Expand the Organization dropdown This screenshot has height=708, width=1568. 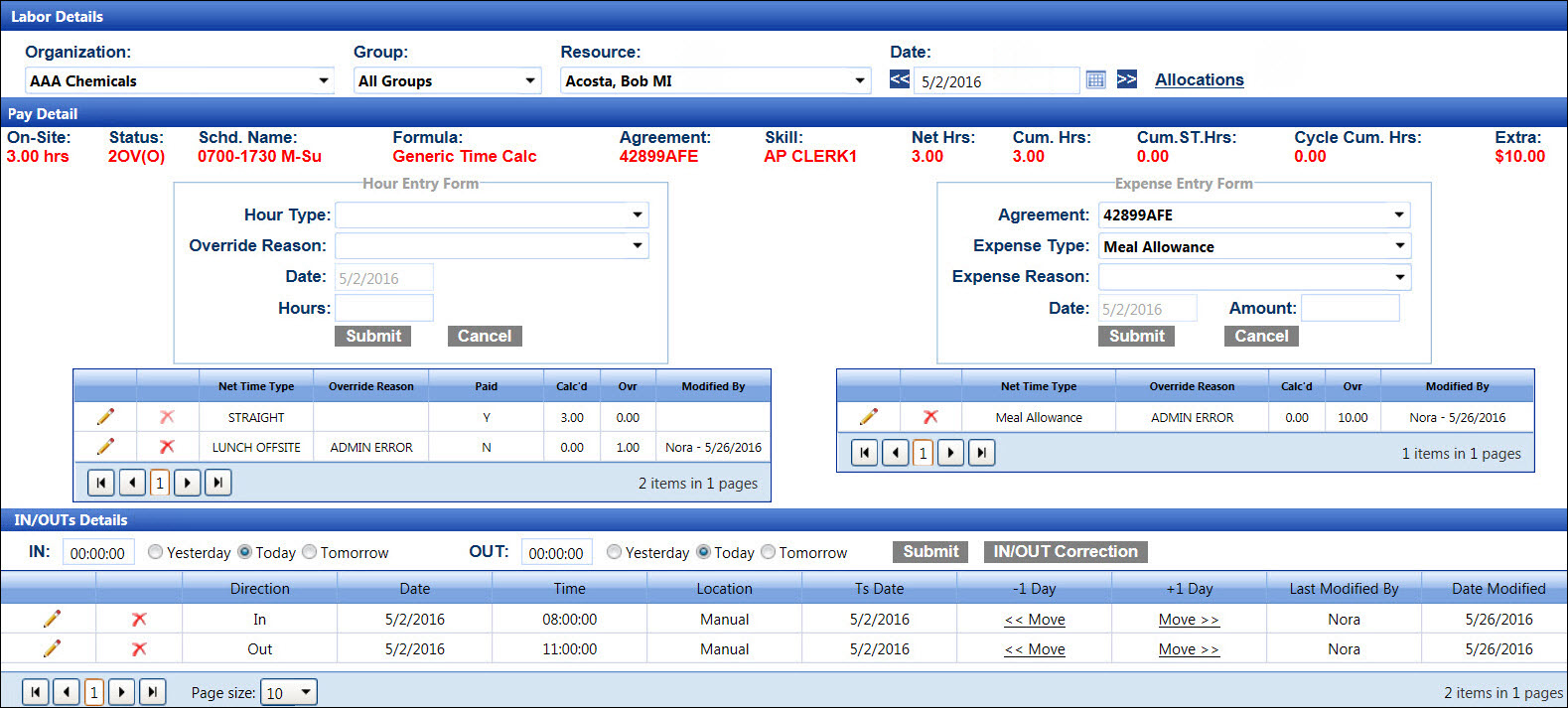pyautogui.click(x=324, y=80)
